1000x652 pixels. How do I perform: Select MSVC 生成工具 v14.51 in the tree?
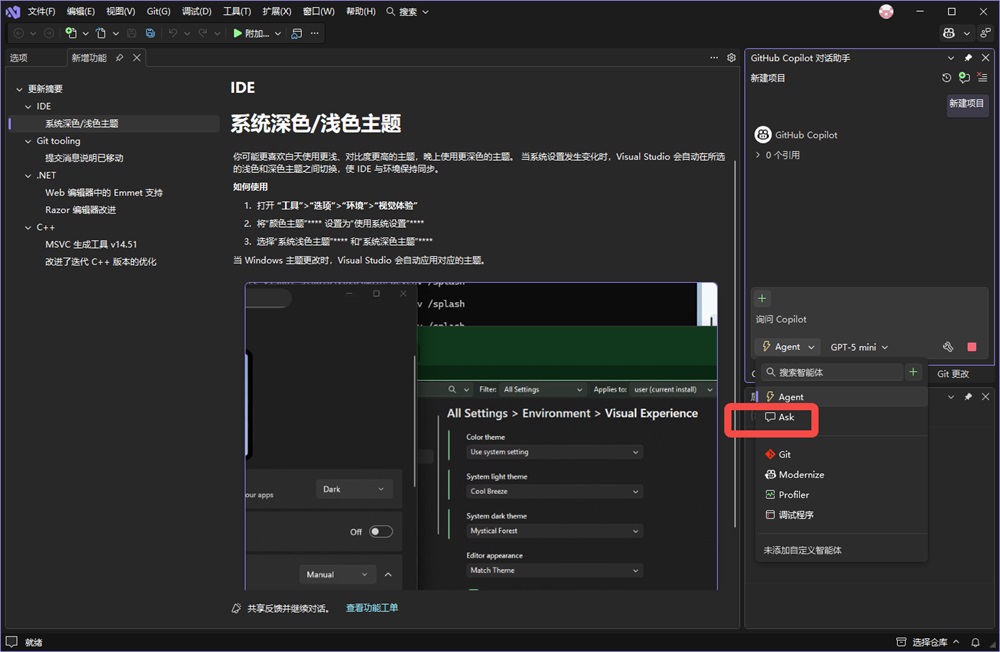tap(91, 244)
